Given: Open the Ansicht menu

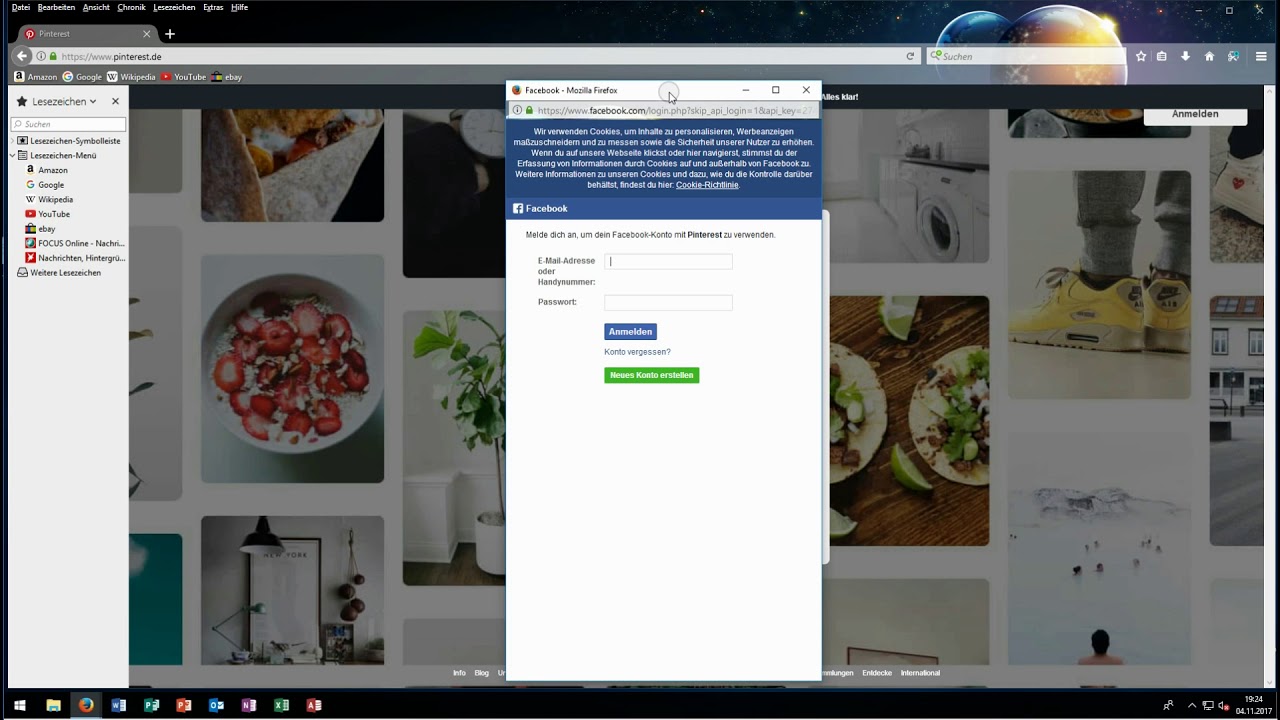Looking at the screenshot, I should pos(96,7).
